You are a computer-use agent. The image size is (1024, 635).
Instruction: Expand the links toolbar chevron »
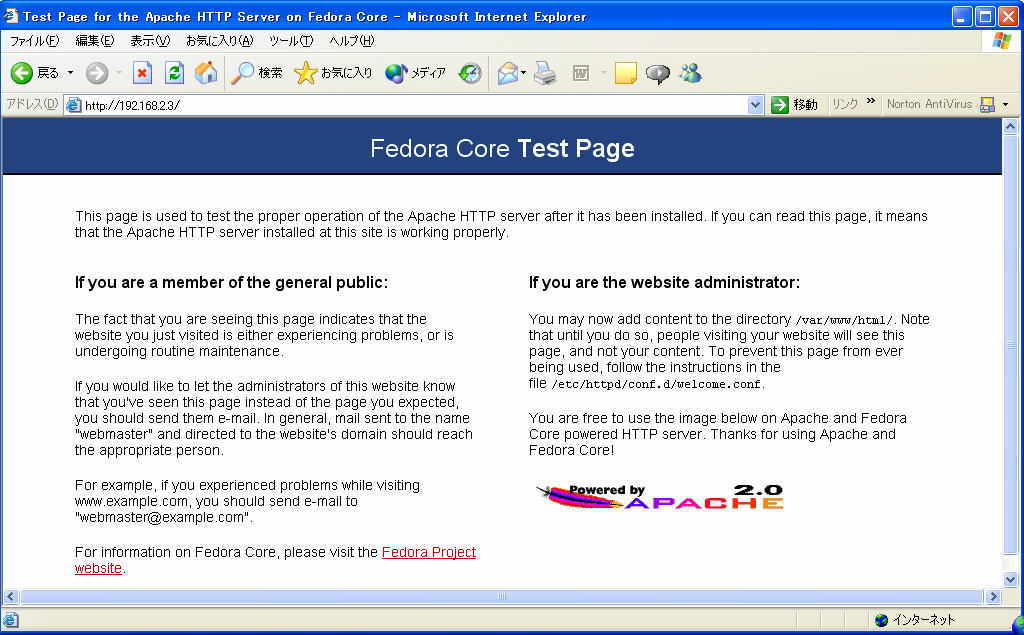tap(871, 101)
